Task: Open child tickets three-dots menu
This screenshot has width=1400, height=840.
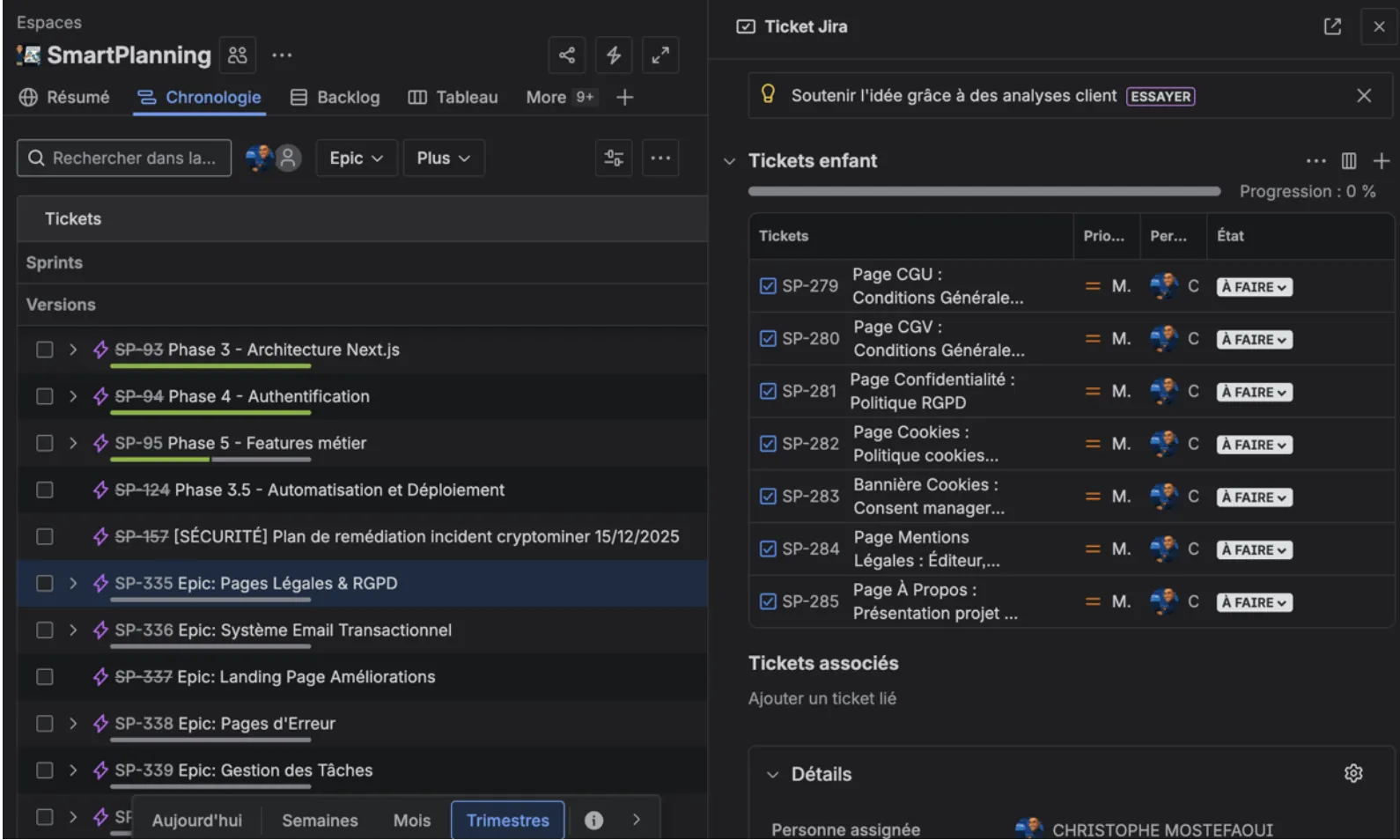Action: tap(1315, 161)
